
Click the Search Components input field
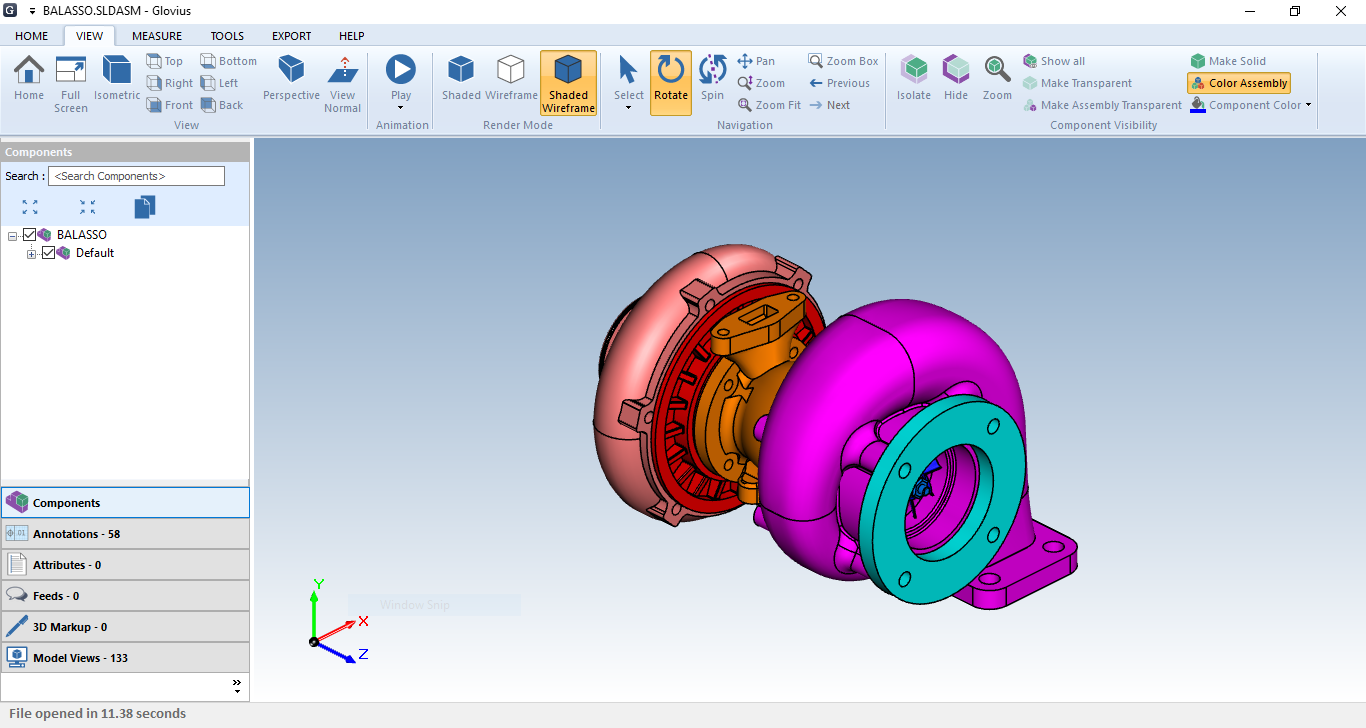136,176
